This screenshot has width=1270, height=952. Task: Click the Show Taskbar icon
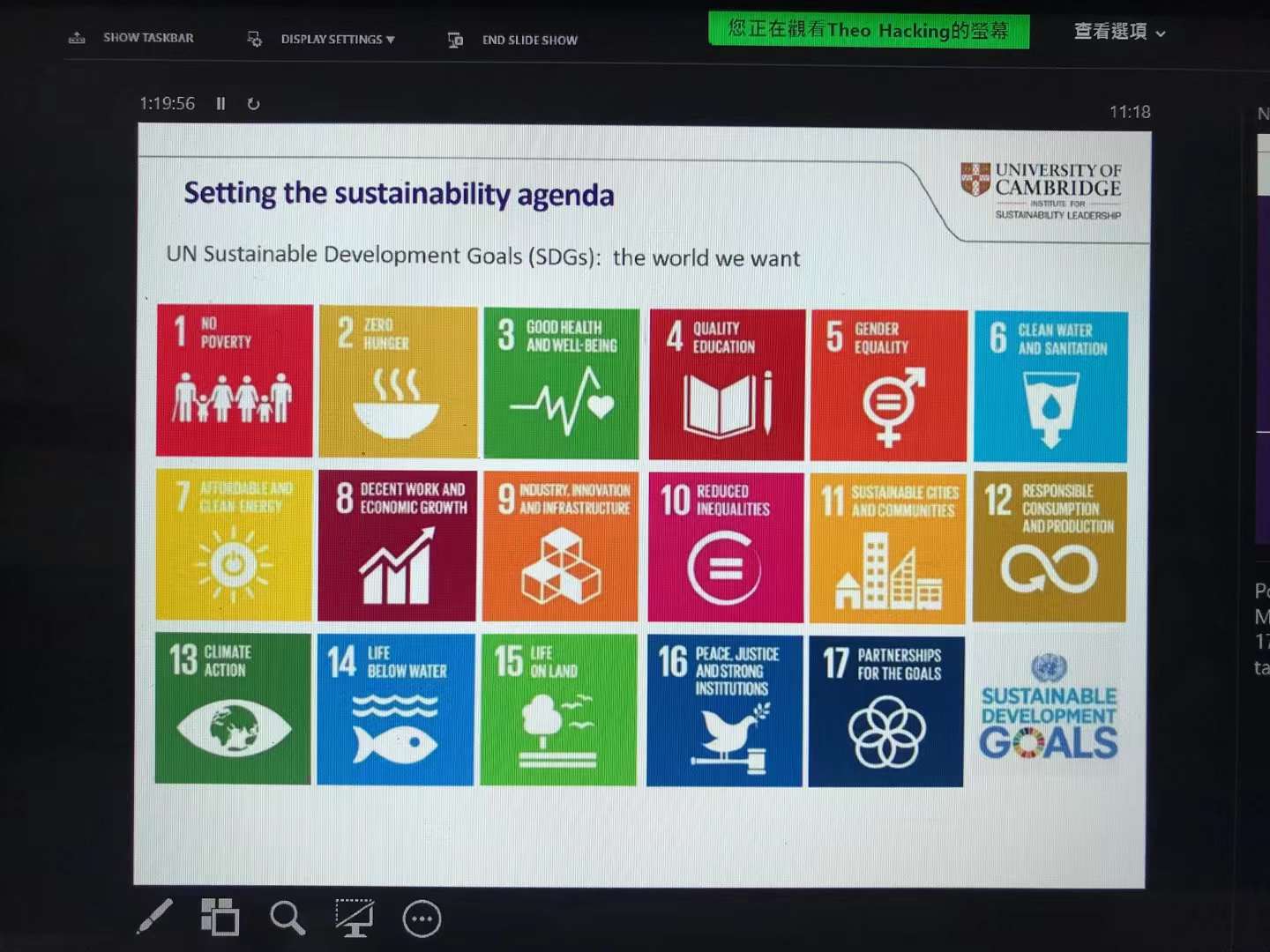(78, 38)
